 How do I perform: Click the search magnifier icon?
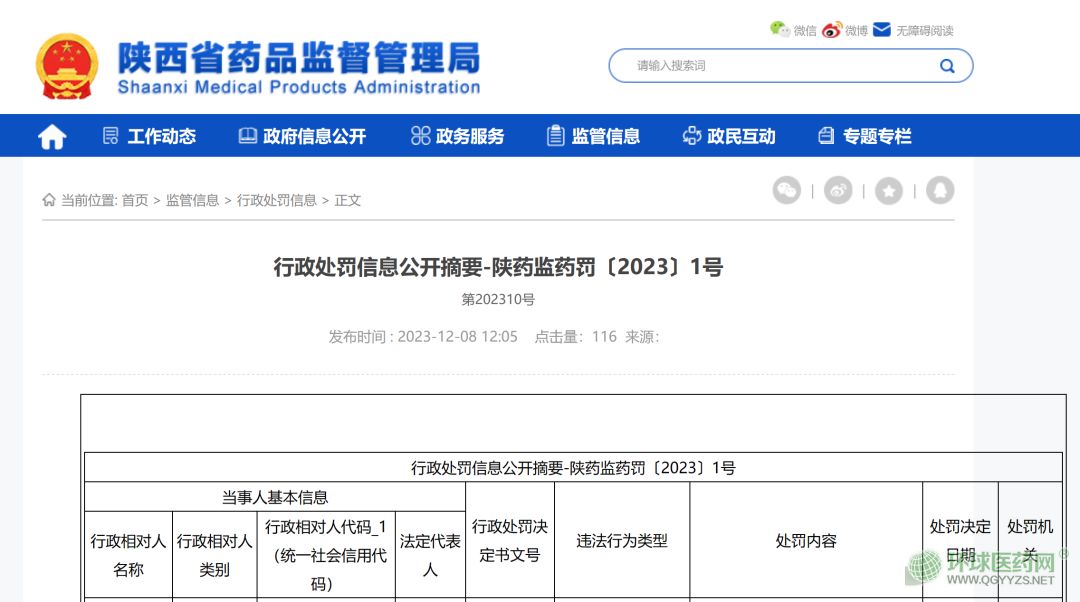[x=946, y=66]
